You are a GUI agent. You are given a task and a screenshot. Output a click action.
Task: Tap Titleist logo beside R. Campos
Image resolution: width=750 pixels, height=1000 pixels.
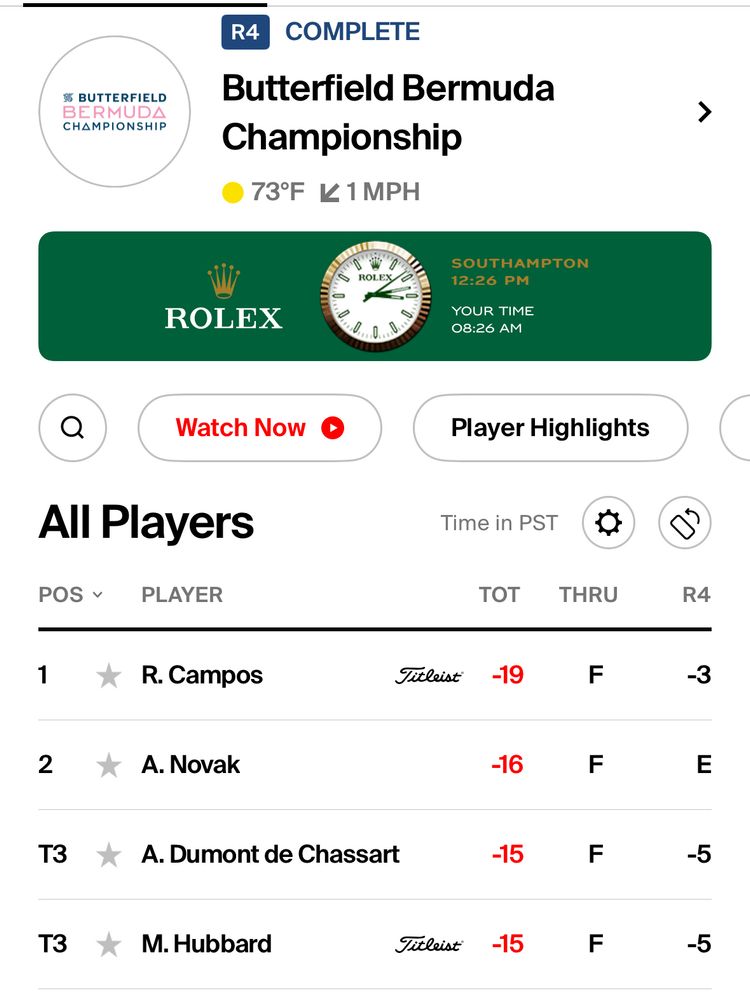point(429,676)
